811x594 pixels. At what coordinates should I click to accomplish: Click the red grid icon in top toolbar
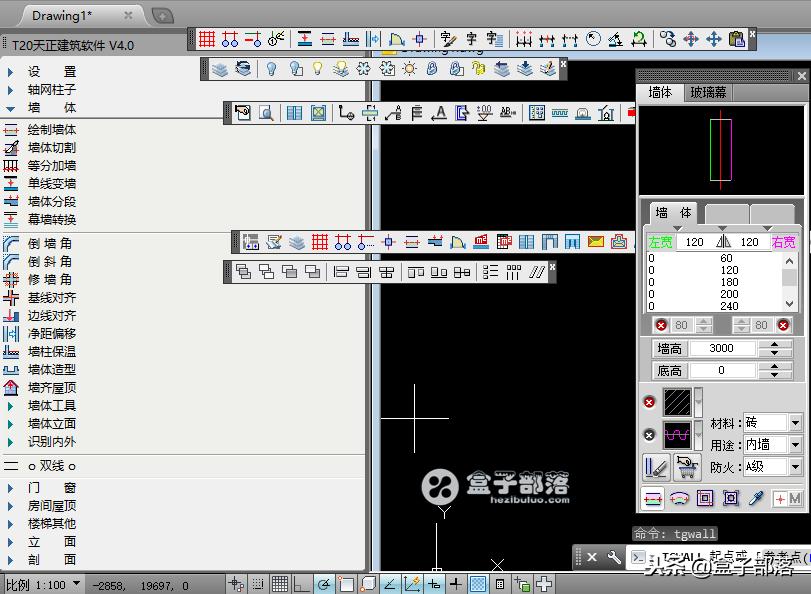(206, 39)
